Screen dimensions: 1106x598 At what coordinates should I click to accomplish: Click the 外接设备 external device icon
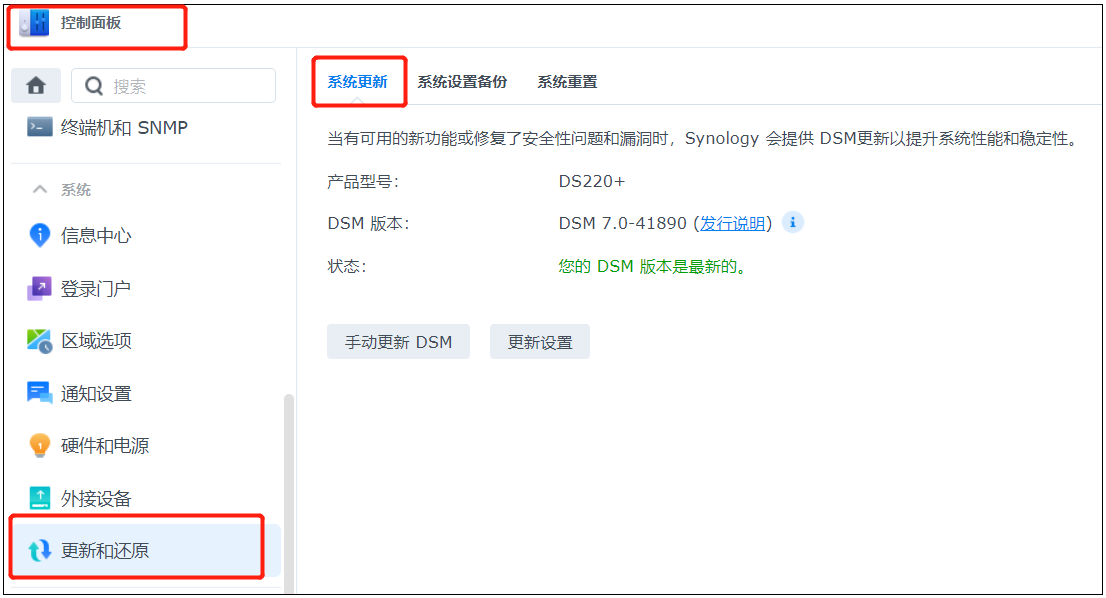point(40,498)
